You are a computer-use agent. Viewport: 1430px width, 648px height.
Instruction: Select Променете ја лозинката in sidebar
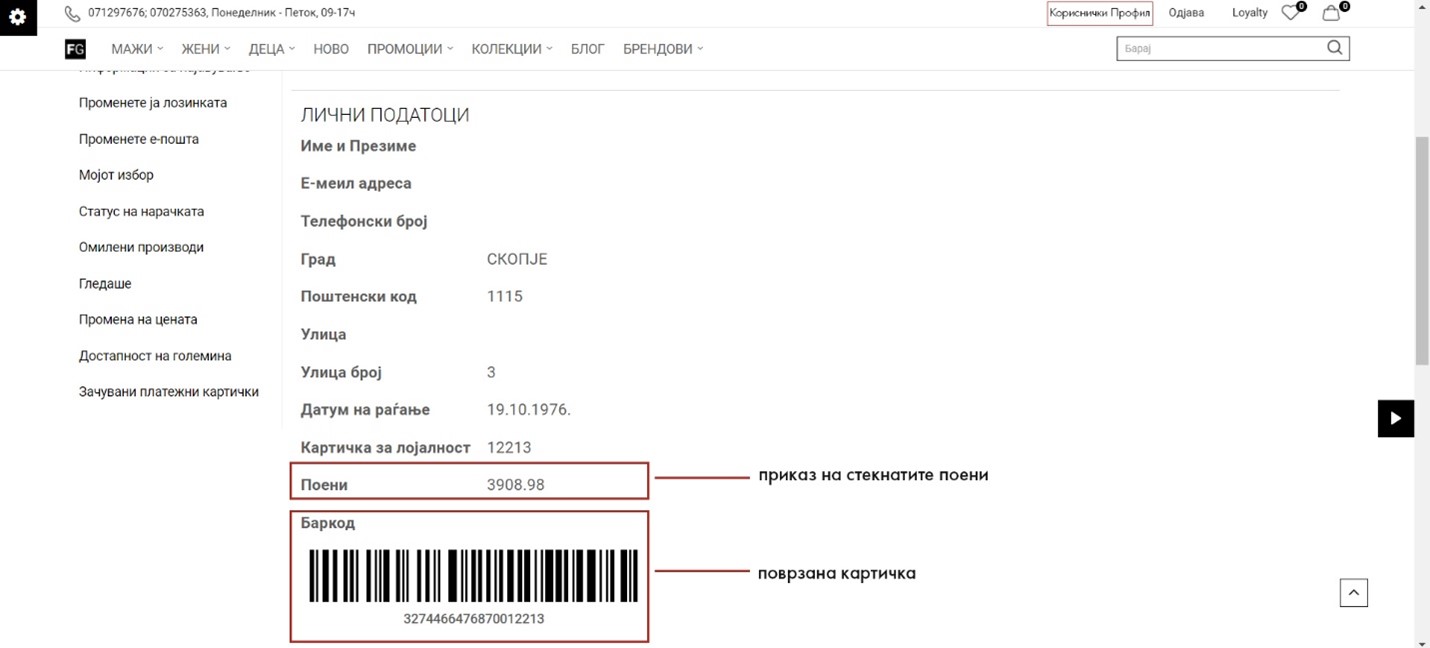click(153, 103)
